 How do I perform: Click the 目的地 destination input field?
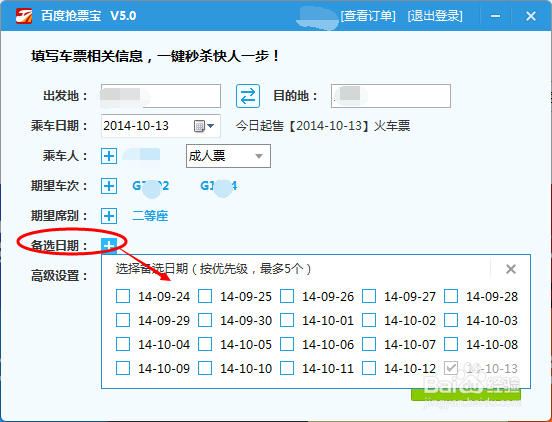point(391,96)
